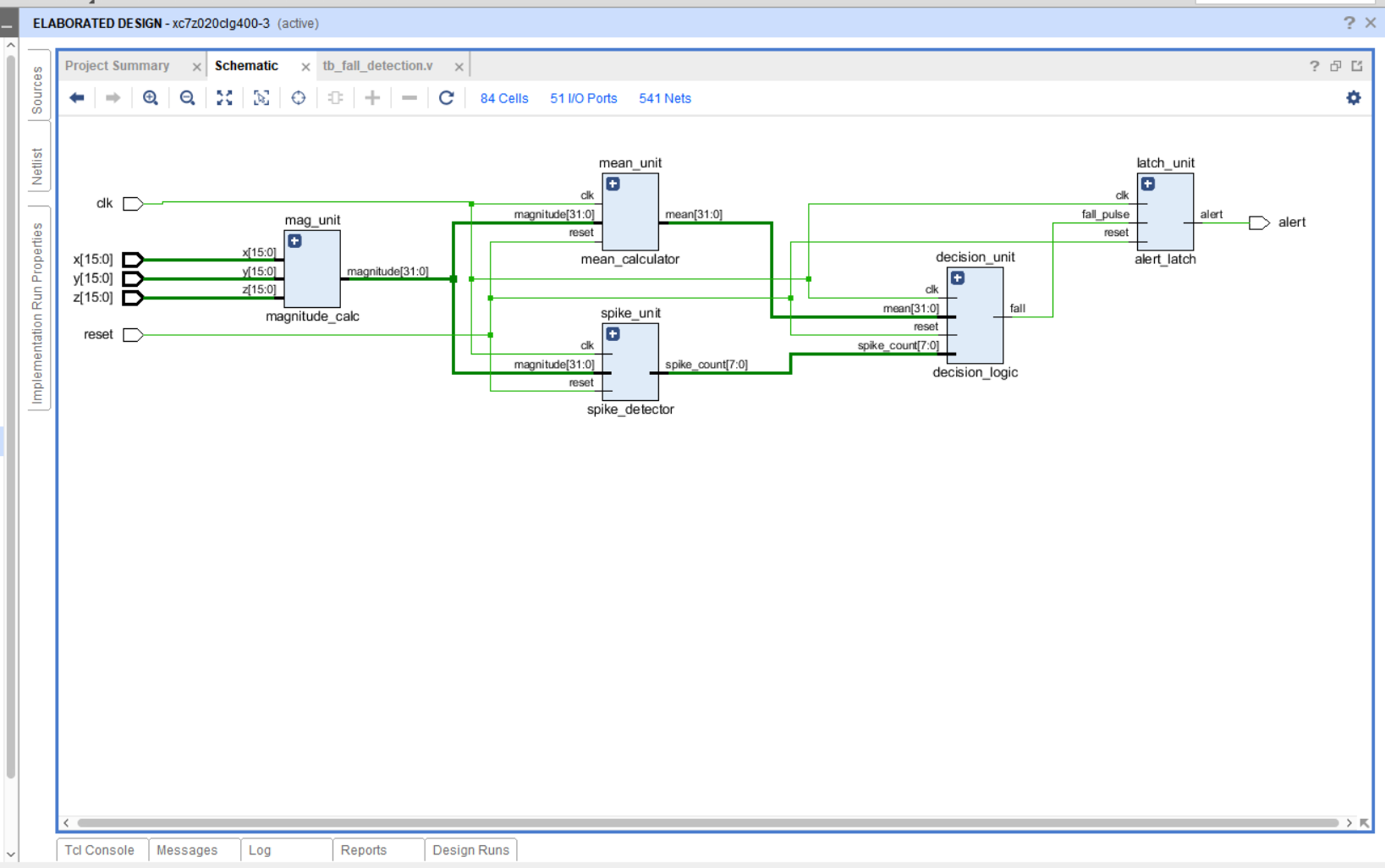Viewport: 1385px width, 868px height.
Task: Click the right scroll arrow of schematic
Action: (1349, 822)
